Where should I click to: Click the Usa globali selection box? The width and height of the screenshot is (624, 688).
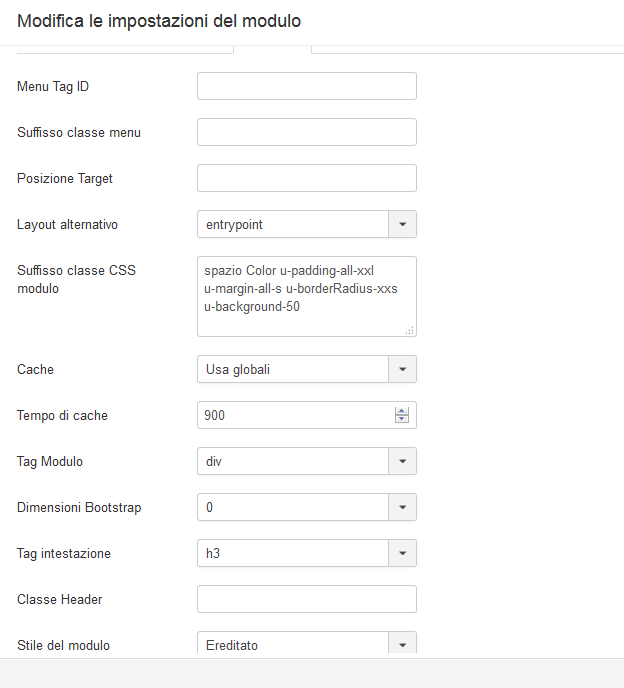pyautogui.click(x=293, y=369)
